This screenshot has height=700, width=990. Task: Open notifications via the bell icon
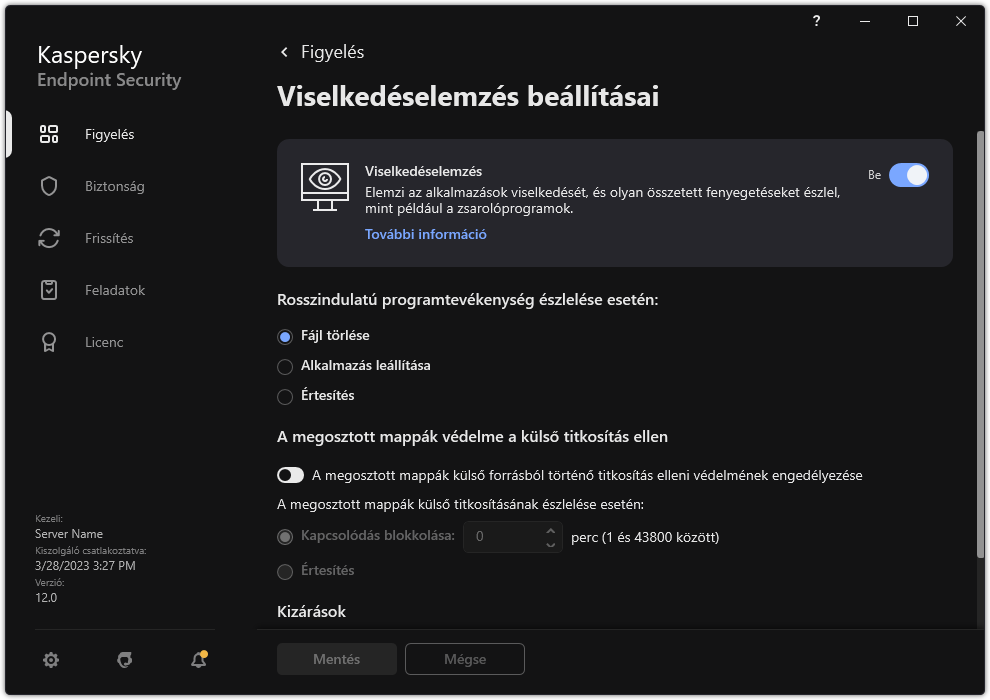[x=197, y=660]
